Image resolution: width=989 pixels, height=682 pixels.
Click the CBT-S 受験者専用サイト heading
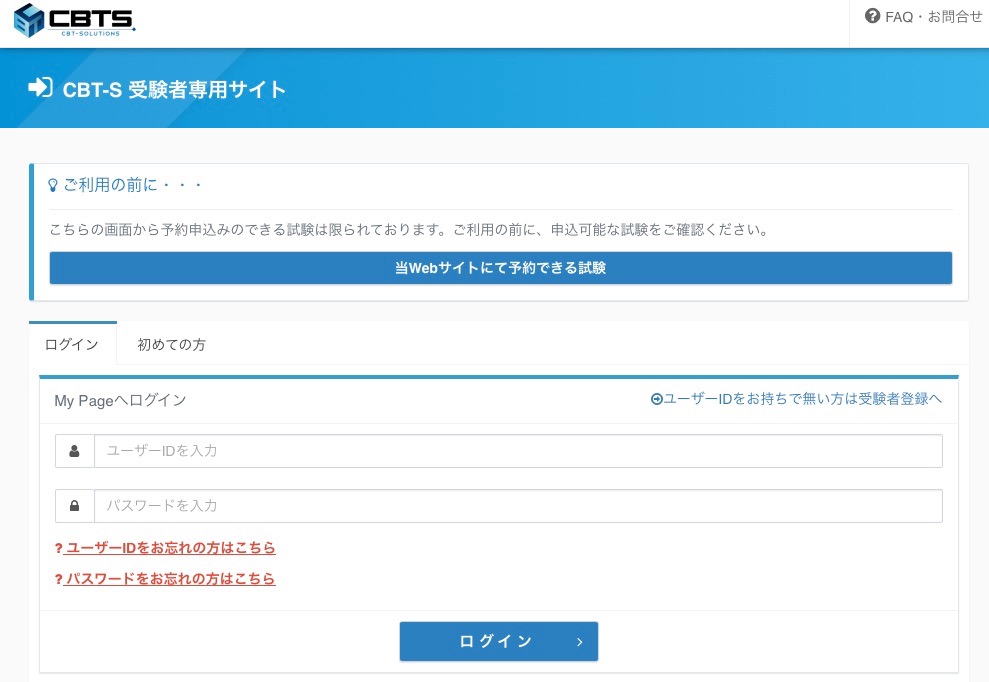coord(174,90)
